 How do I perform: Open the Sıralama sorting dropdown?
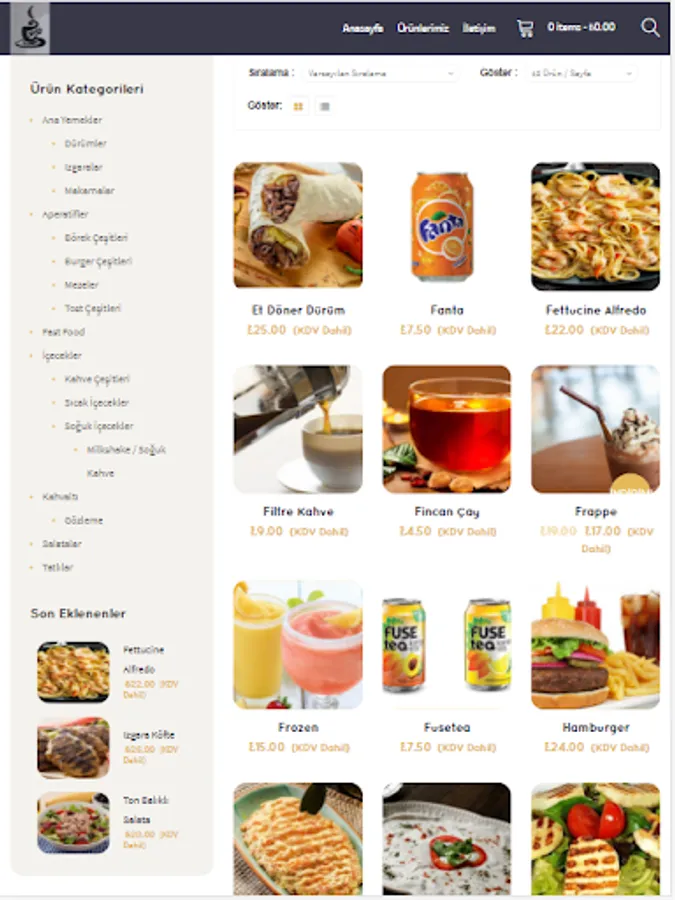click(380, 73)
